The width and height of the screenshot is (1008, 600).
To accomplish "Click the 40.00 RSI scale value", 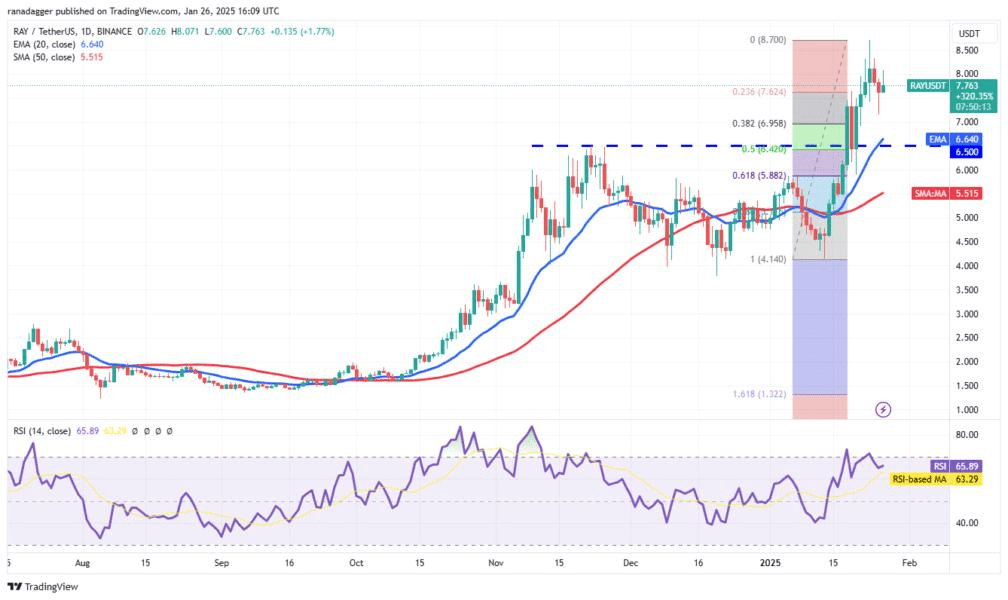I will click(x=967, y=523).
